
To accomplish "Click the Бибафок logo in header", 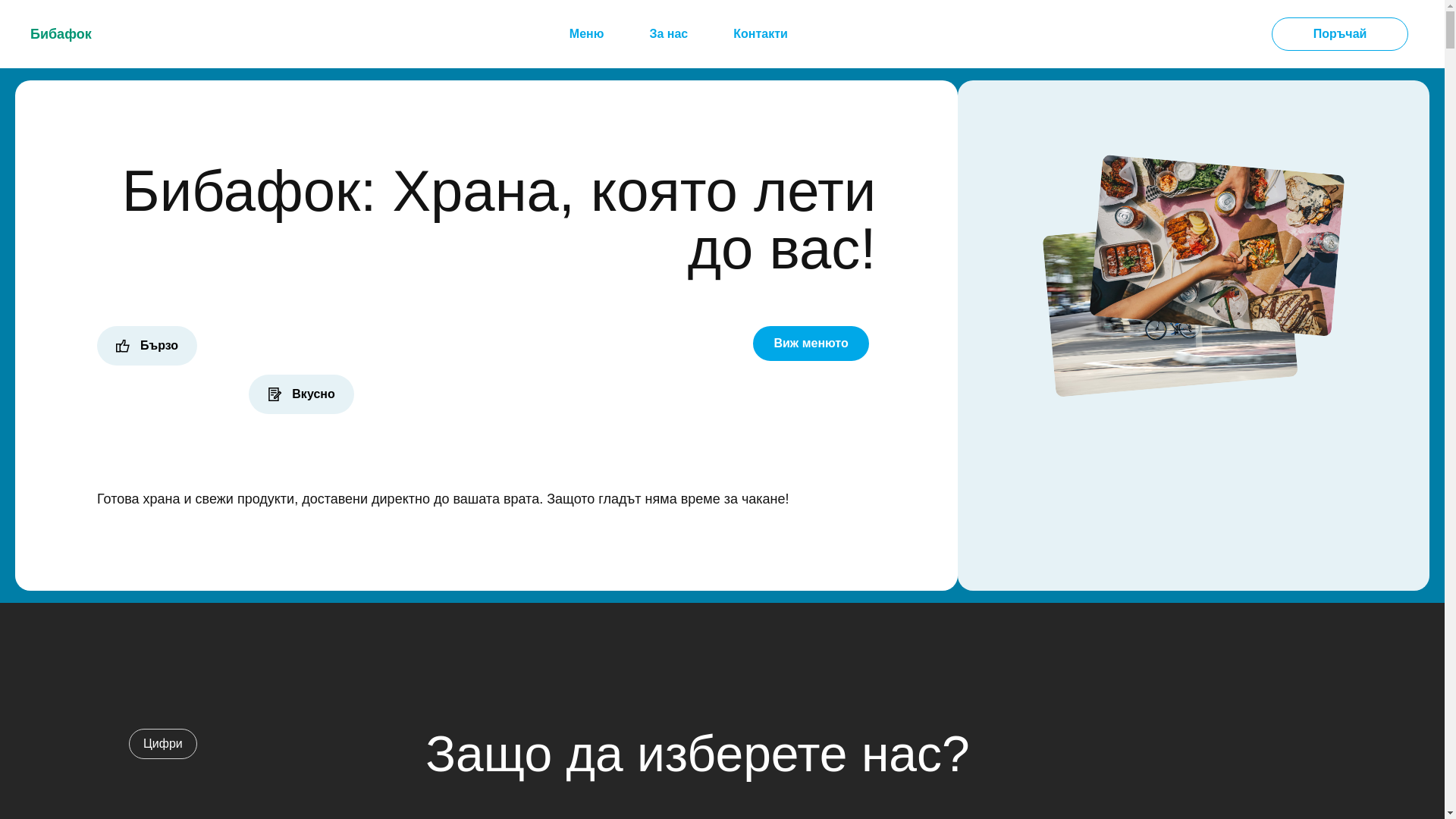I will point(61,34).
